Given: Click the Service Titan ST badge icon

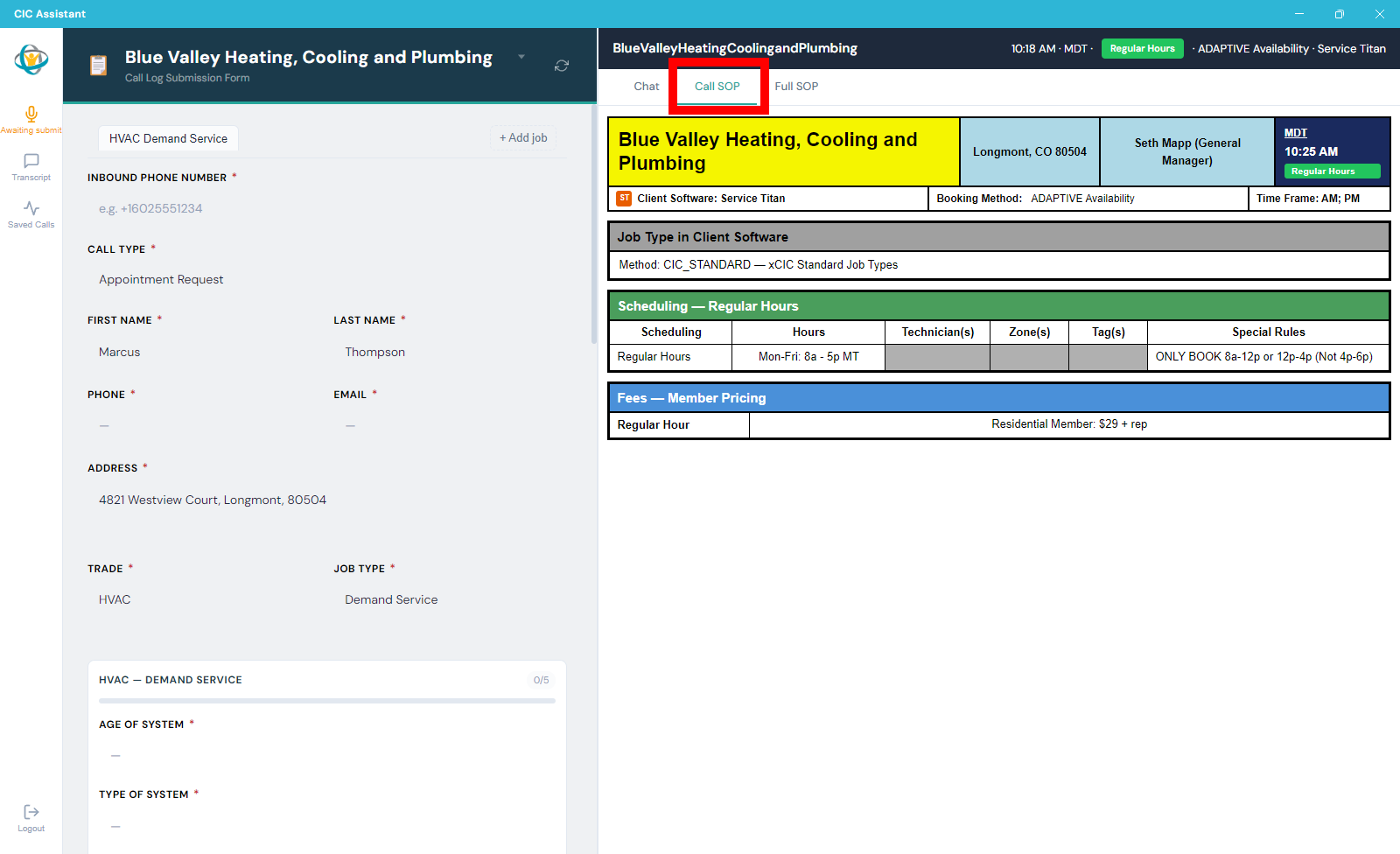Looking at the screenshot, I should pyautogui.click(x=624, y=199).
